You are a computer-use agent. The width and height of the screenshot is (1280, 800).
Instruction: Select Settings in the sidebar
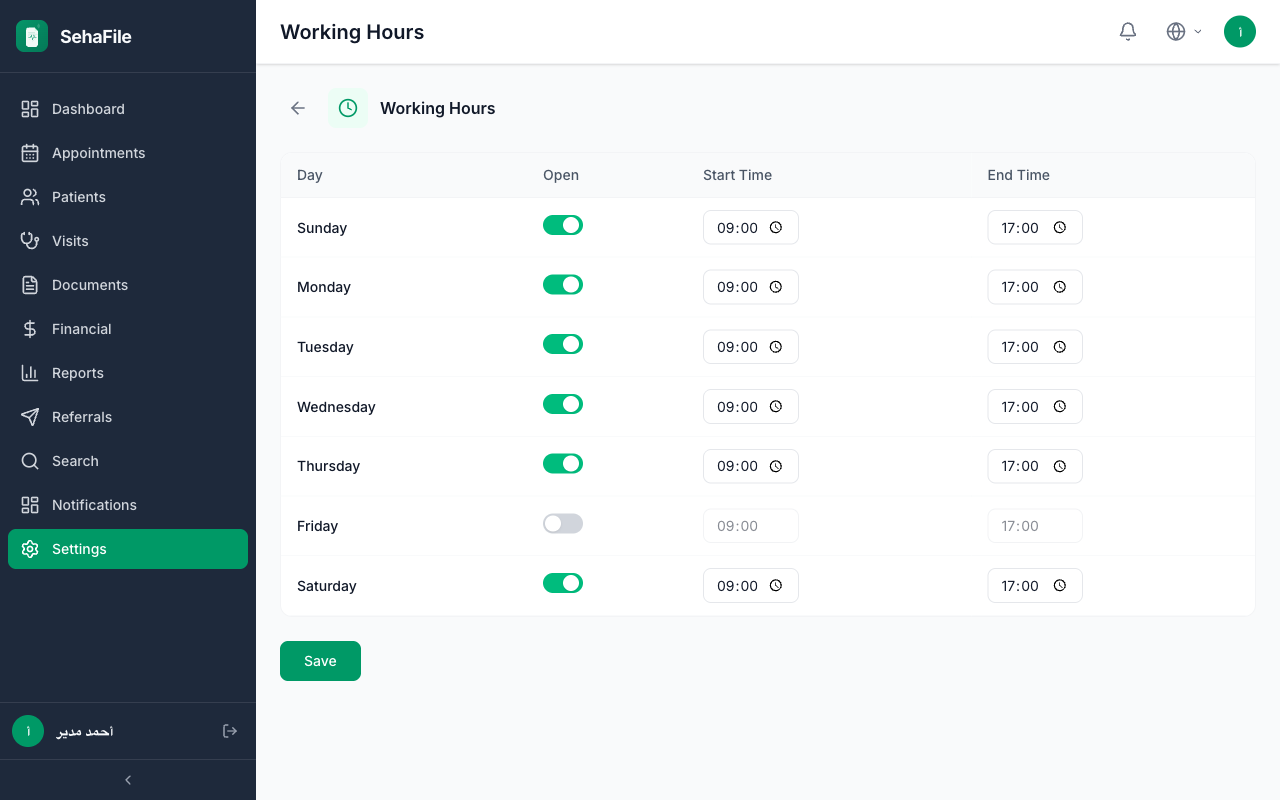(128, 549)
